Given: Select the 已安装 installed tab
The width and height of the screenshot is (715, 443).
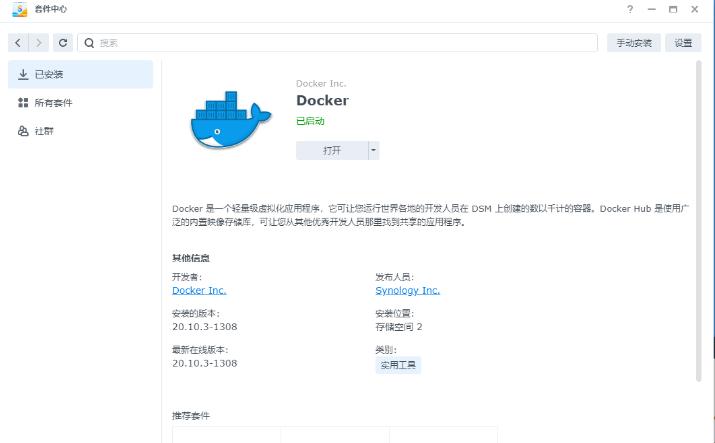Looking at the screenshot, I should 81,74.
